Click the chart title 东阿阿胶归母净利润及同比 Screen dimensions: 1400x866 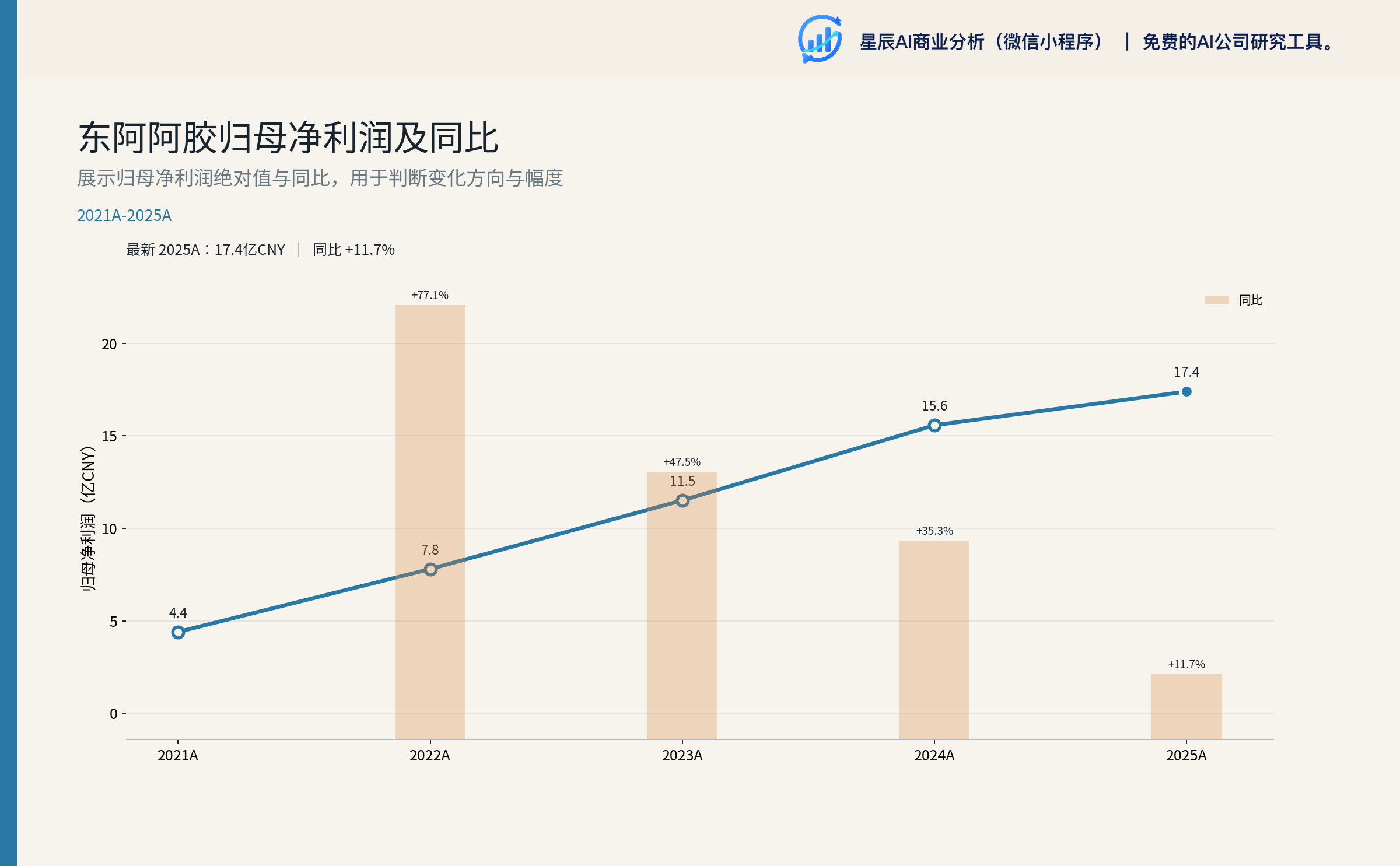coord(288,138)
